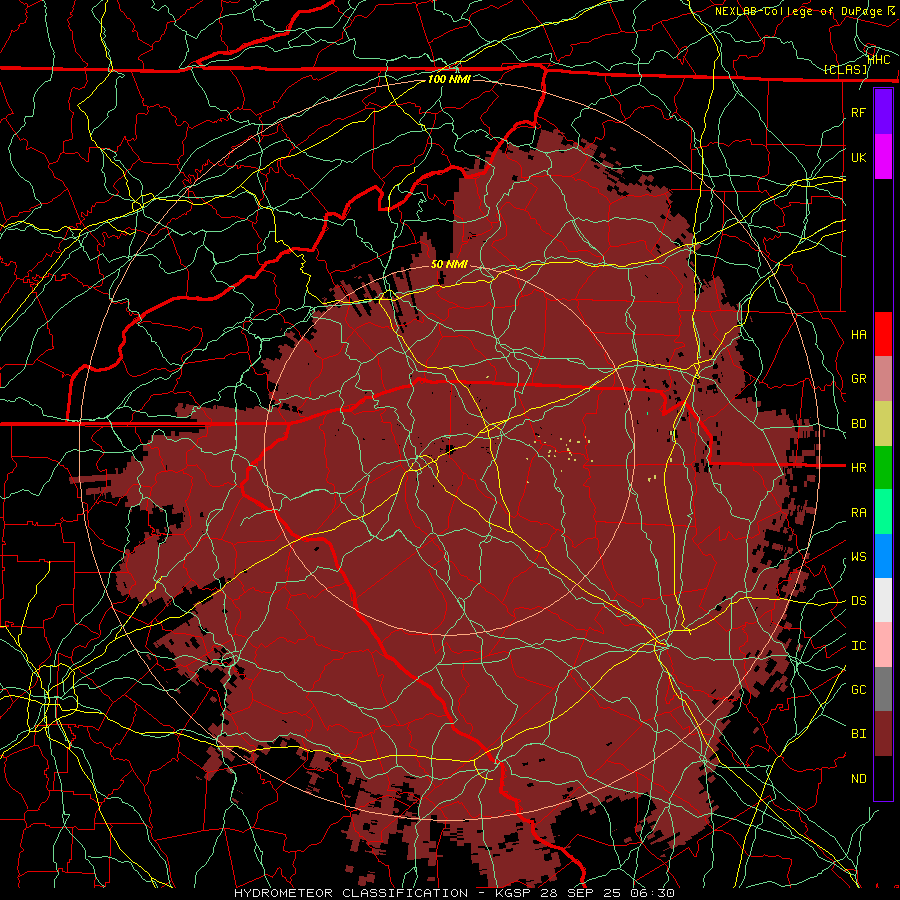900x900 pixels.
Task: Click the GC legend label
Action: 858,689
